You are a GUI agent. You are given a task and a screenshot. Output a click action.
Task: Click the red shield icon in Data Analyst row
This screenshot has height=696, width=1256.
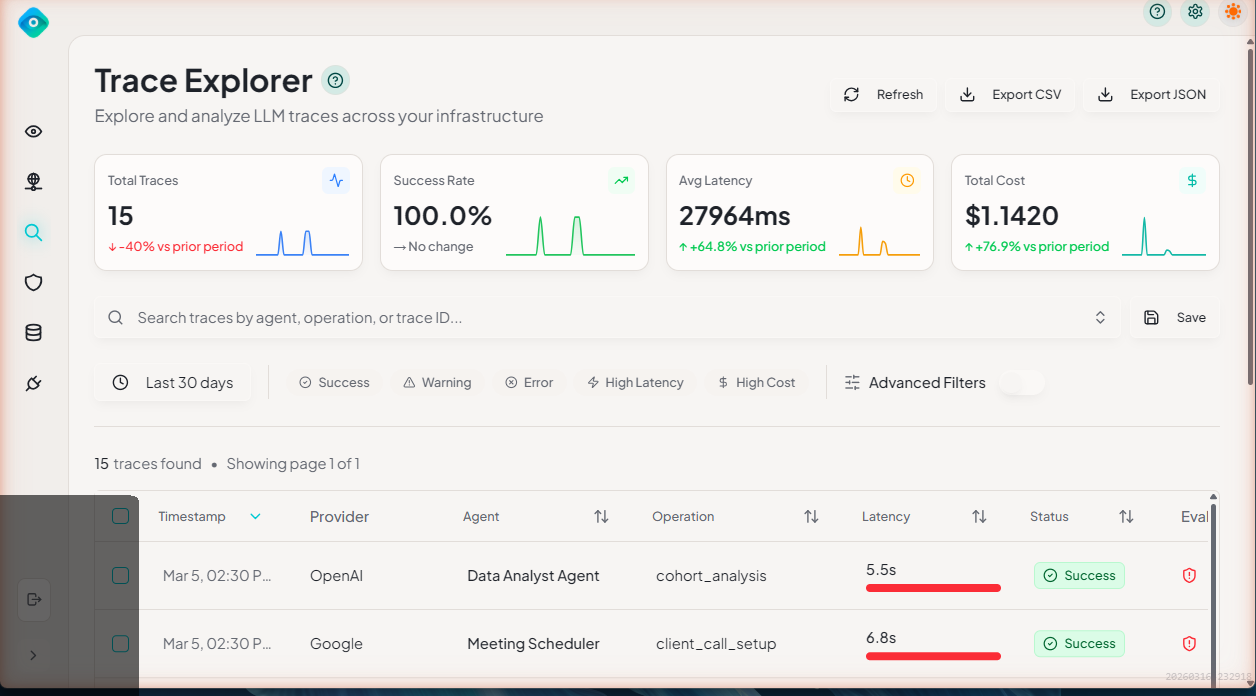coord(1189,576)
